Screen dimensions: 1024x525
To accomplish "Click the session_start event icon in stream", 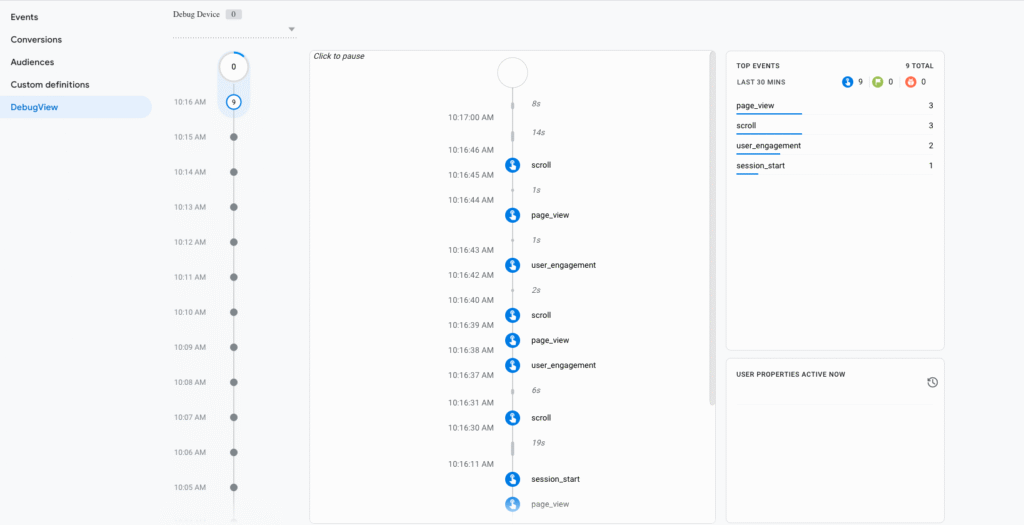I will click(x=512, y=480).
